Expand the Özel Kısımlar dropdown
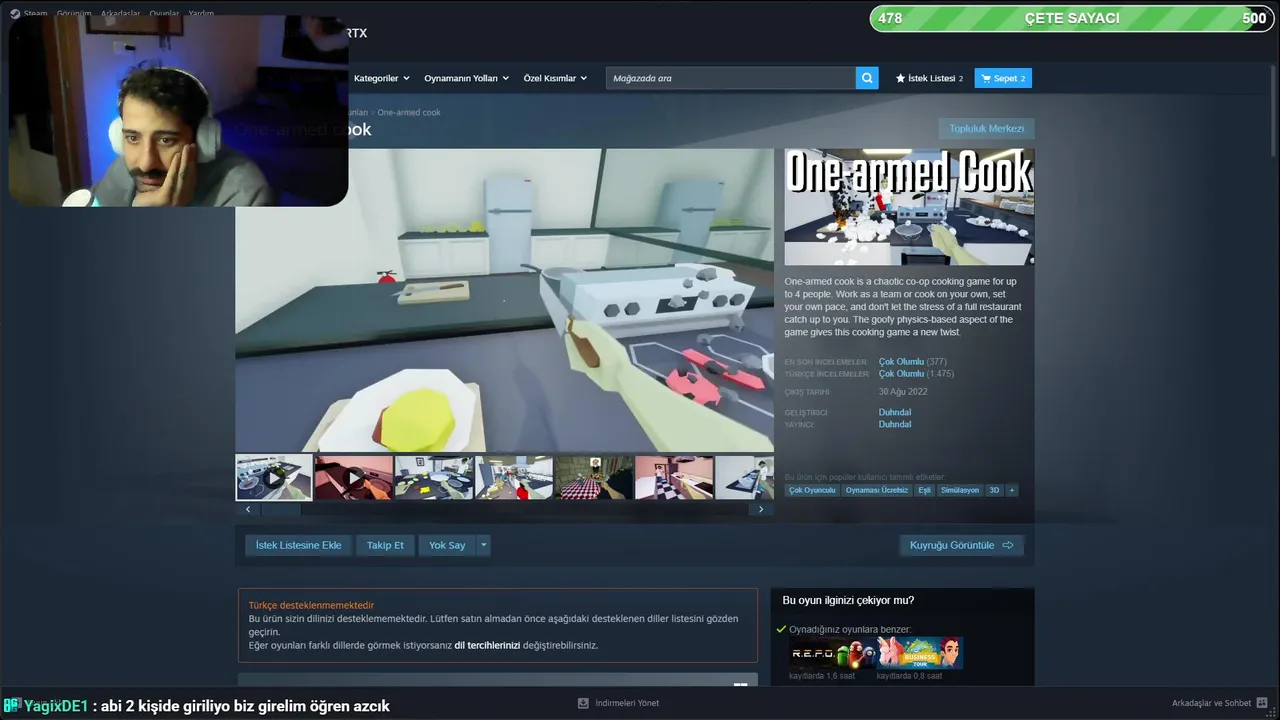Viewport: 1280px width, 720px height. point(555,78)
